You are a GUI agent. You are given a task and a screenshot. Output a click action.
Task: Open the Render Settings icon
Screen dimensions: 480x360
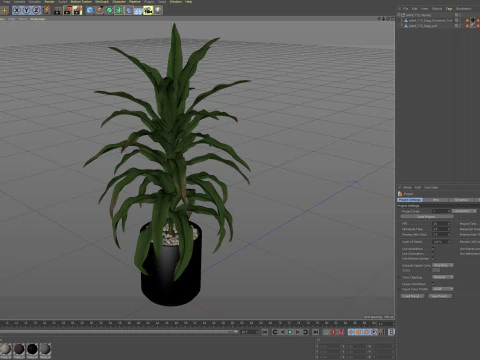click(78, 11)
